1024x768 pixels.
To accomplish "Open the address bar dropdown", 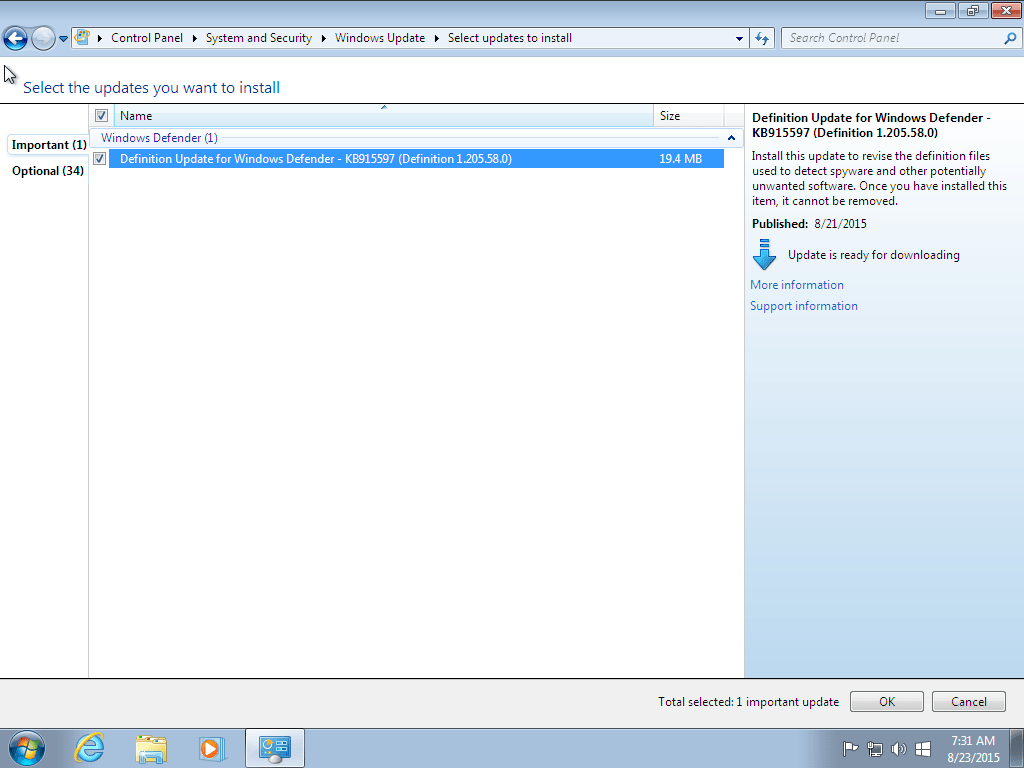I will [x=737, y=38].
